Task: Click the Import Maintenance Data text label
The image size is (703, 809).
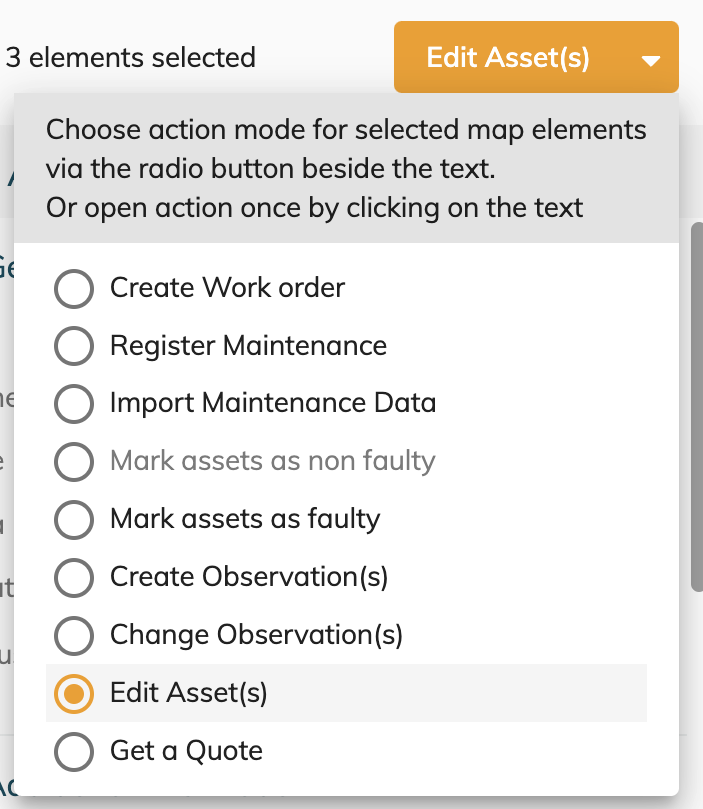Action: 274,404
